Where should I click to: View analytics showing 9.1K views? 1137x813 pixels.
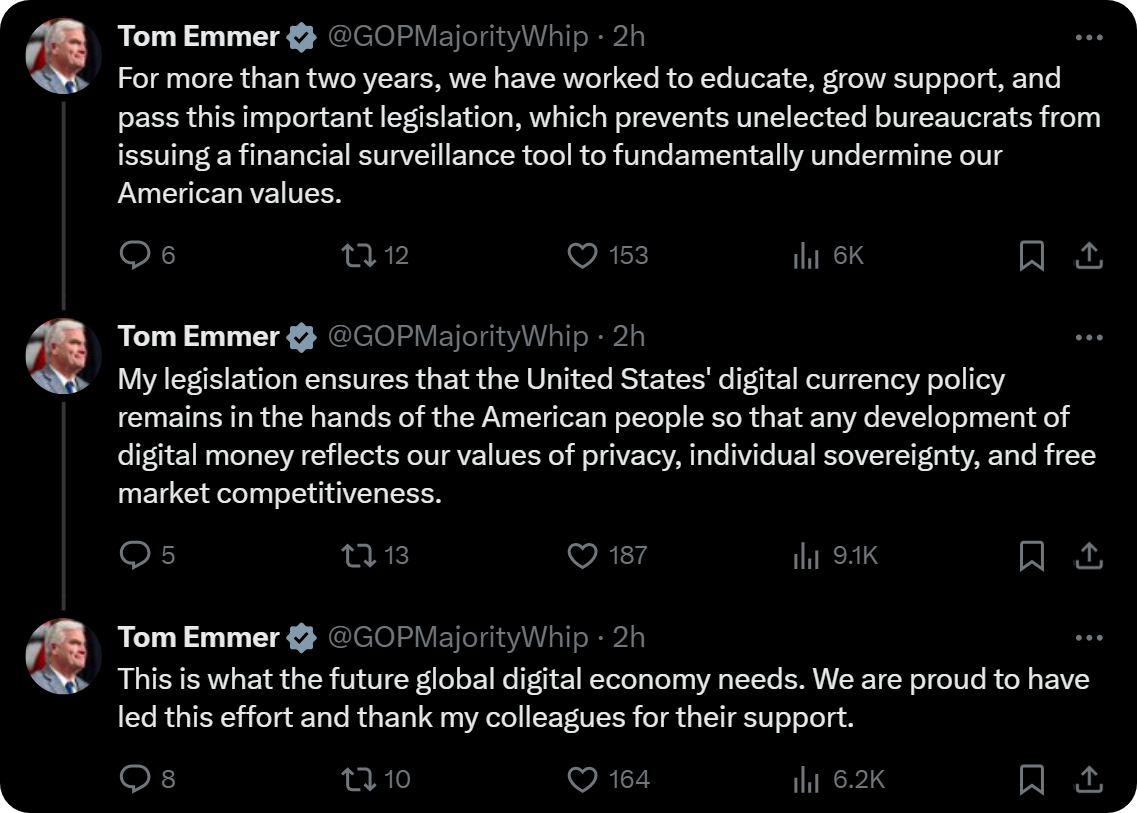point(806,555)
